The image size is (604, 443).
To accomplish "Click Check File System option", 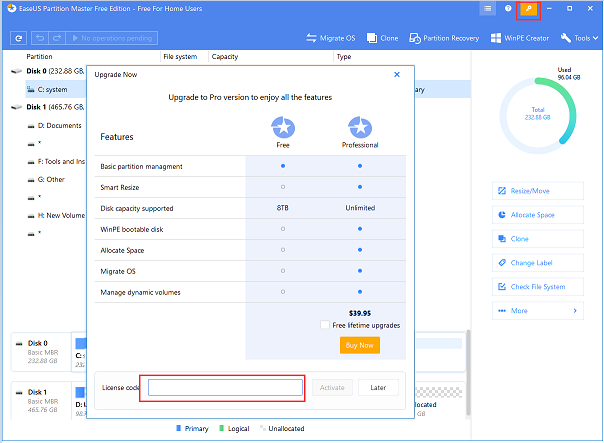I will click(x=538, y=287).
